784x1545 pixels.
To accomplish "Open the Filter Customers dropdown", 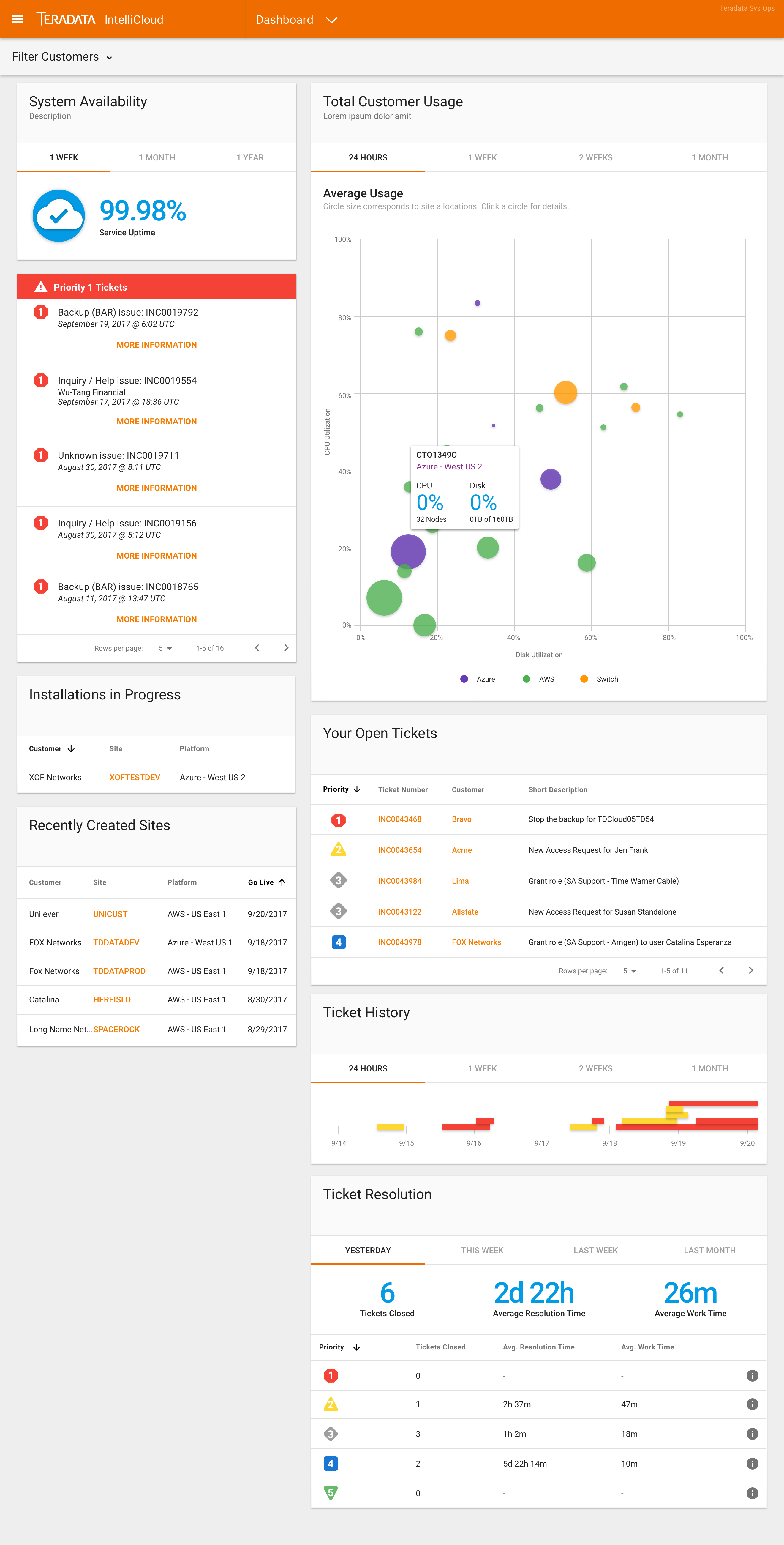I will [62, 57].
